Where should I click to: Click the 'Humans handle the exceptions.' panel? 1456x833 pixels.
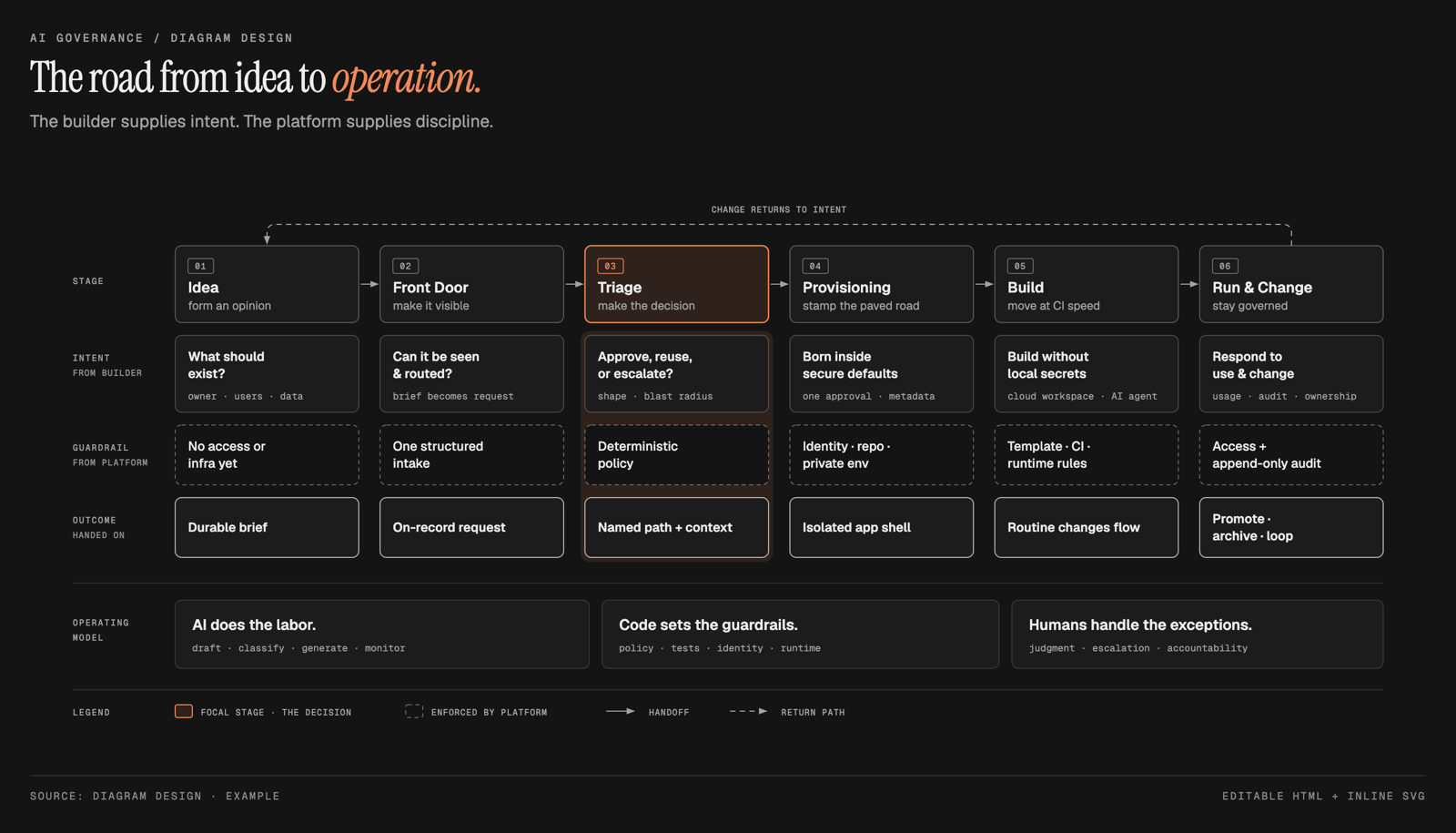[x=1197, y=635]
